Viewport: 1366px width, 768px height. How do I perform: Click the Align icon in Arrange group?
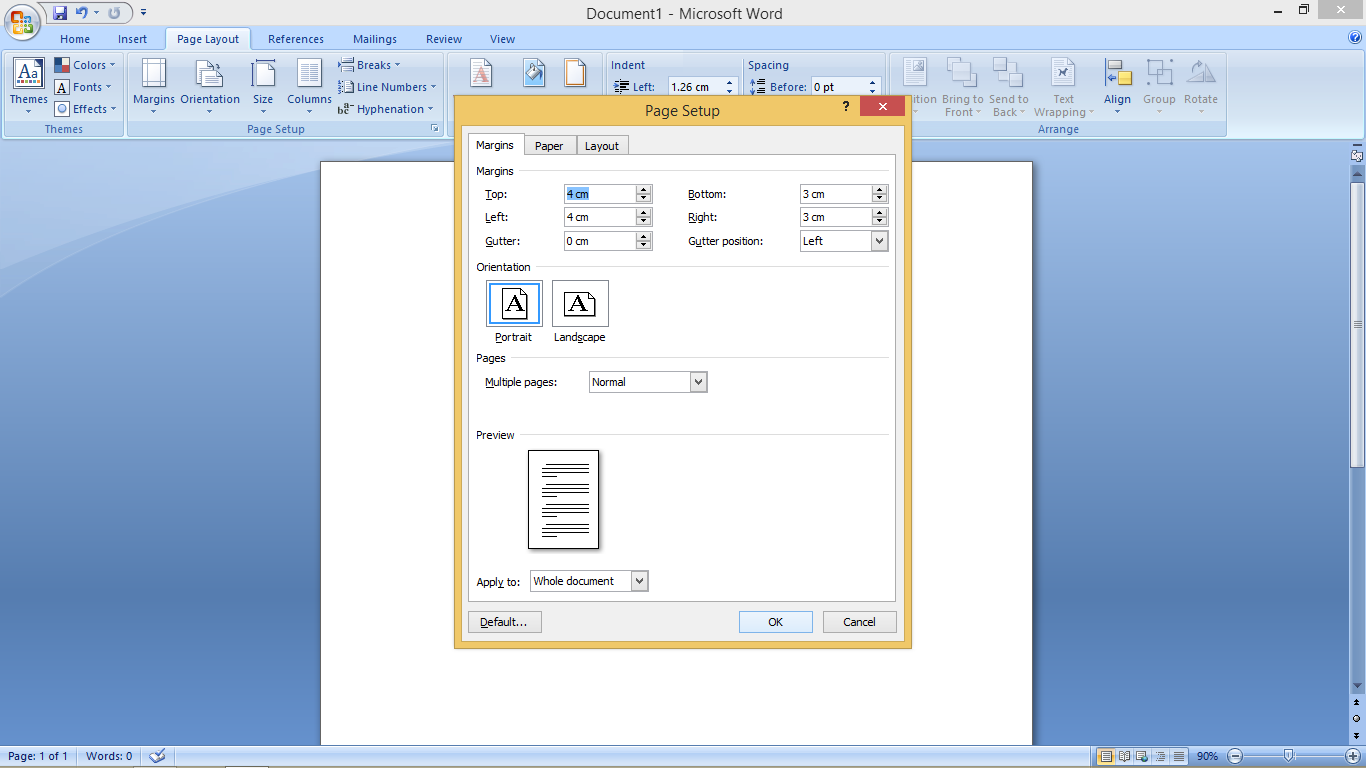point(1117,86)
